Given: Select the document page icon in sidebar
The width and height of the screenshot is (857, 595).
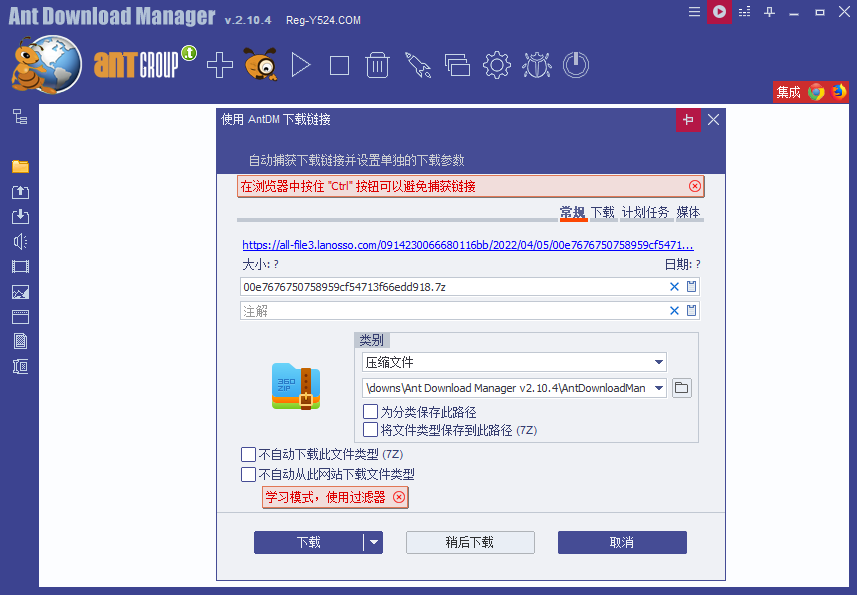Looking at the screenshot, I should tap(20, 341).
